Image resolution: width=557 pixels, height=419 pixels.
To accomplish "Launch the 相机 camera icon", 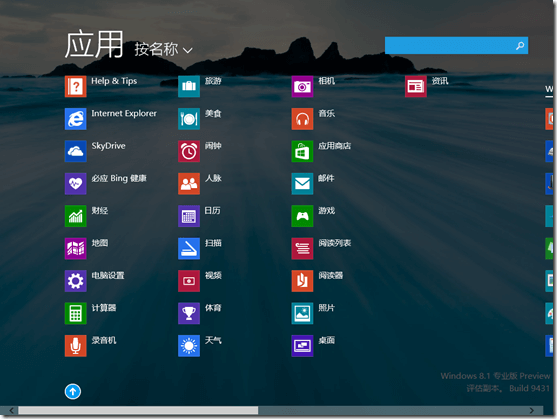I will click(302, 86).
